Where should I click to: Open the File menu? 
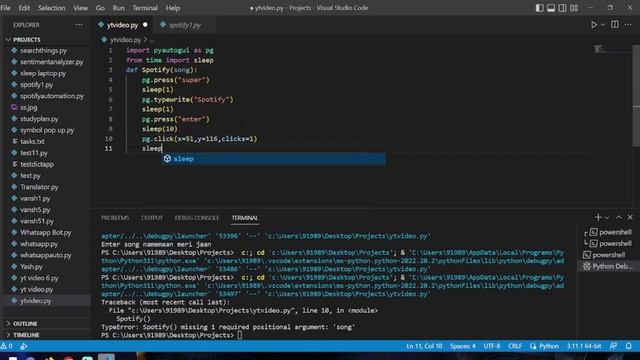point(6,8)
